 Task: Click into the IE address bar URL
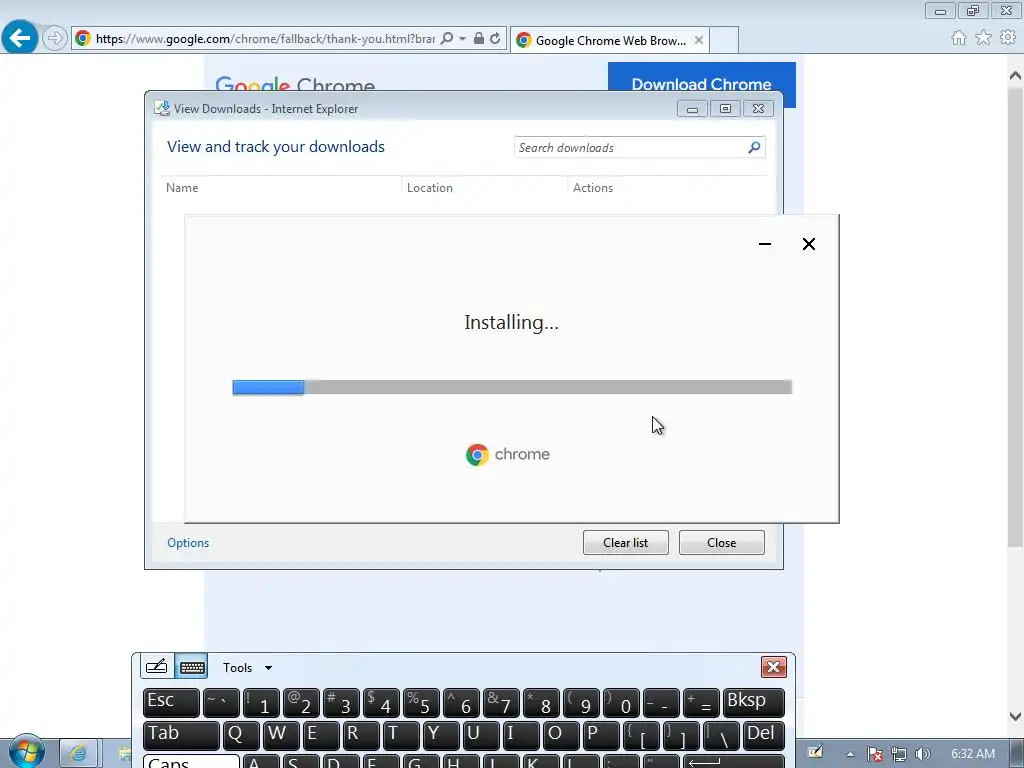[264, 39]
